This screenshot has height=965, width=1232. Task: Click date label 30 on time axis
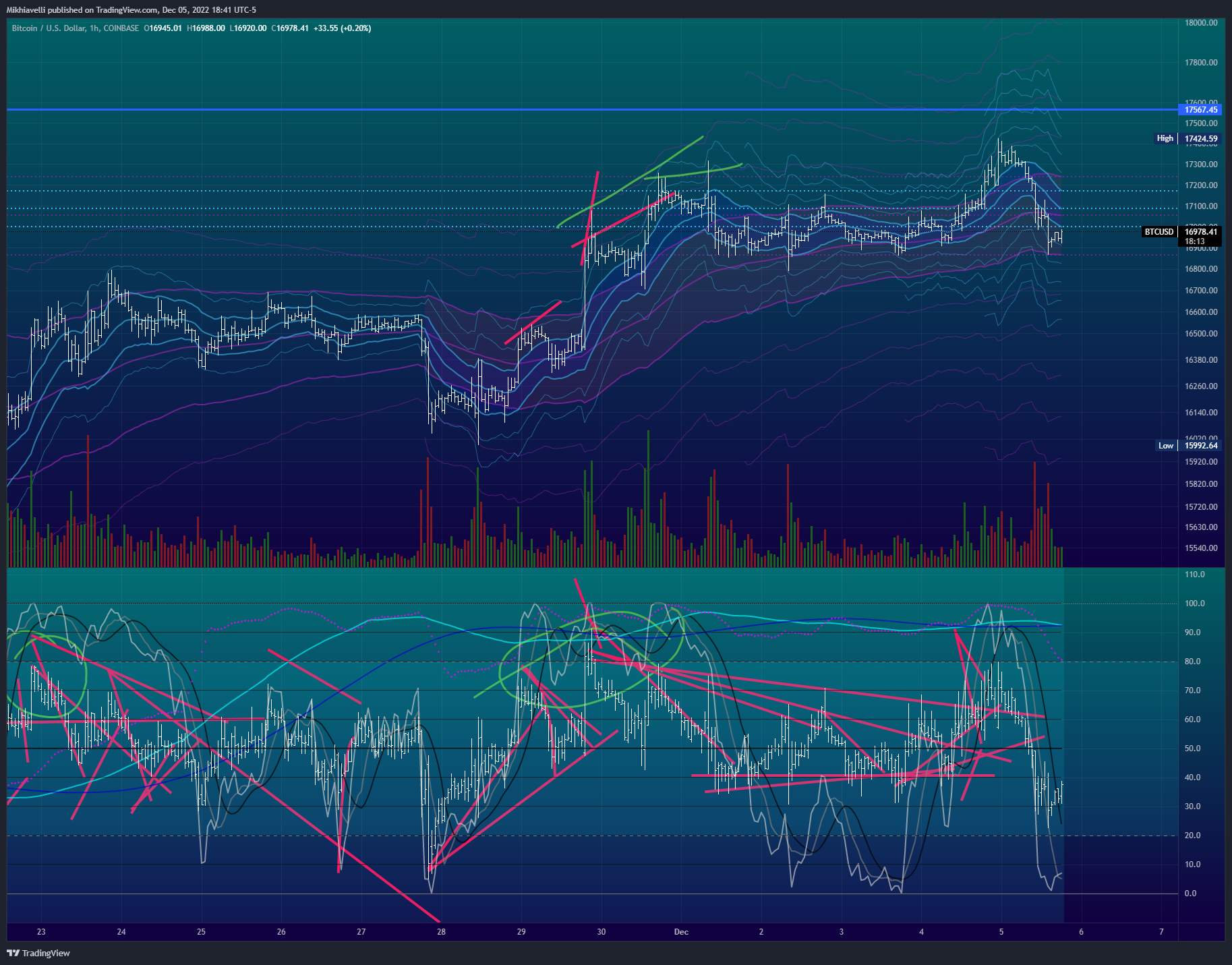point(602,932)
